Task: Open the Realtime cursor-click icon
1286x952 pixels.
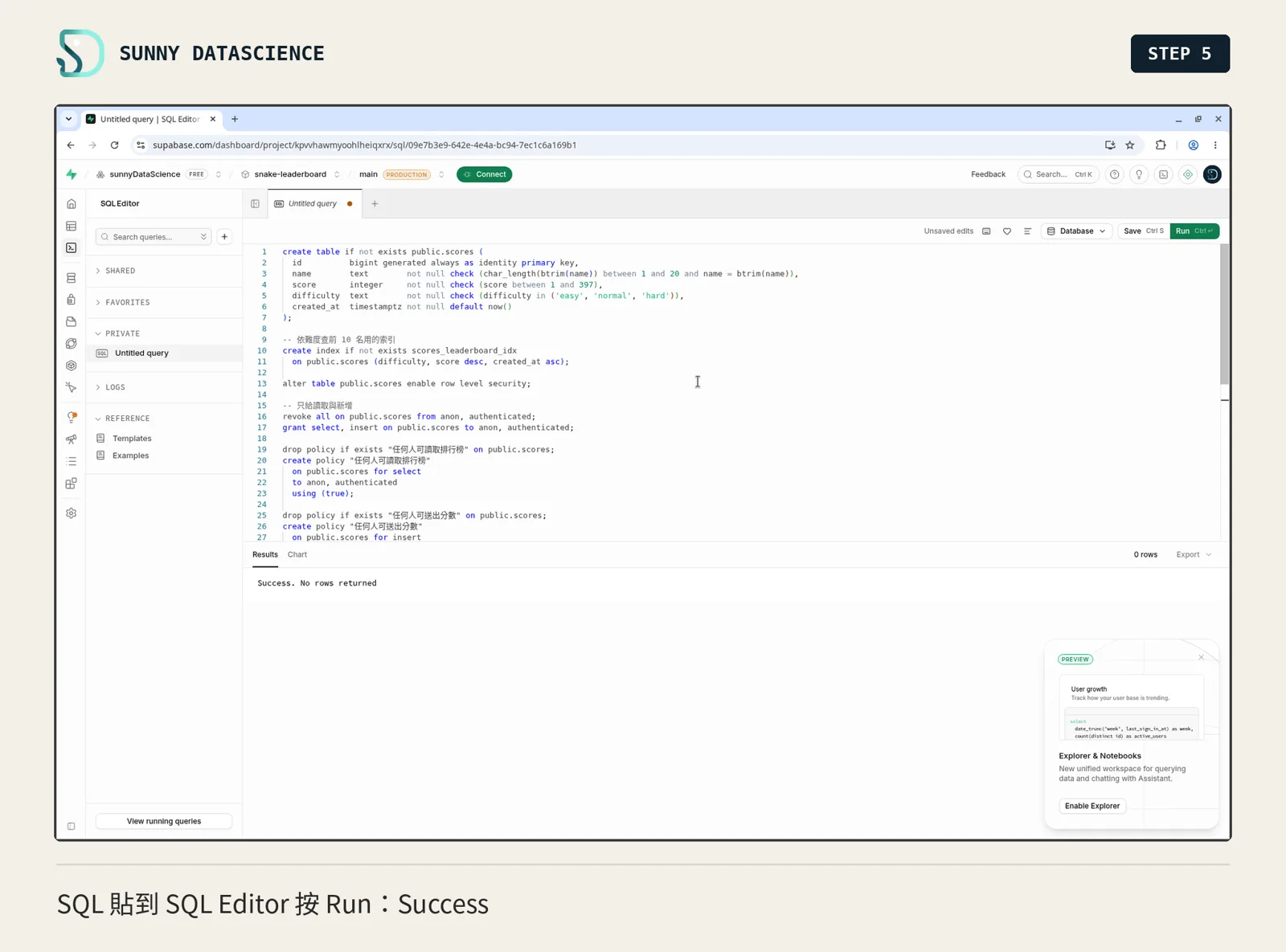Action: click(x=71, y=387)
